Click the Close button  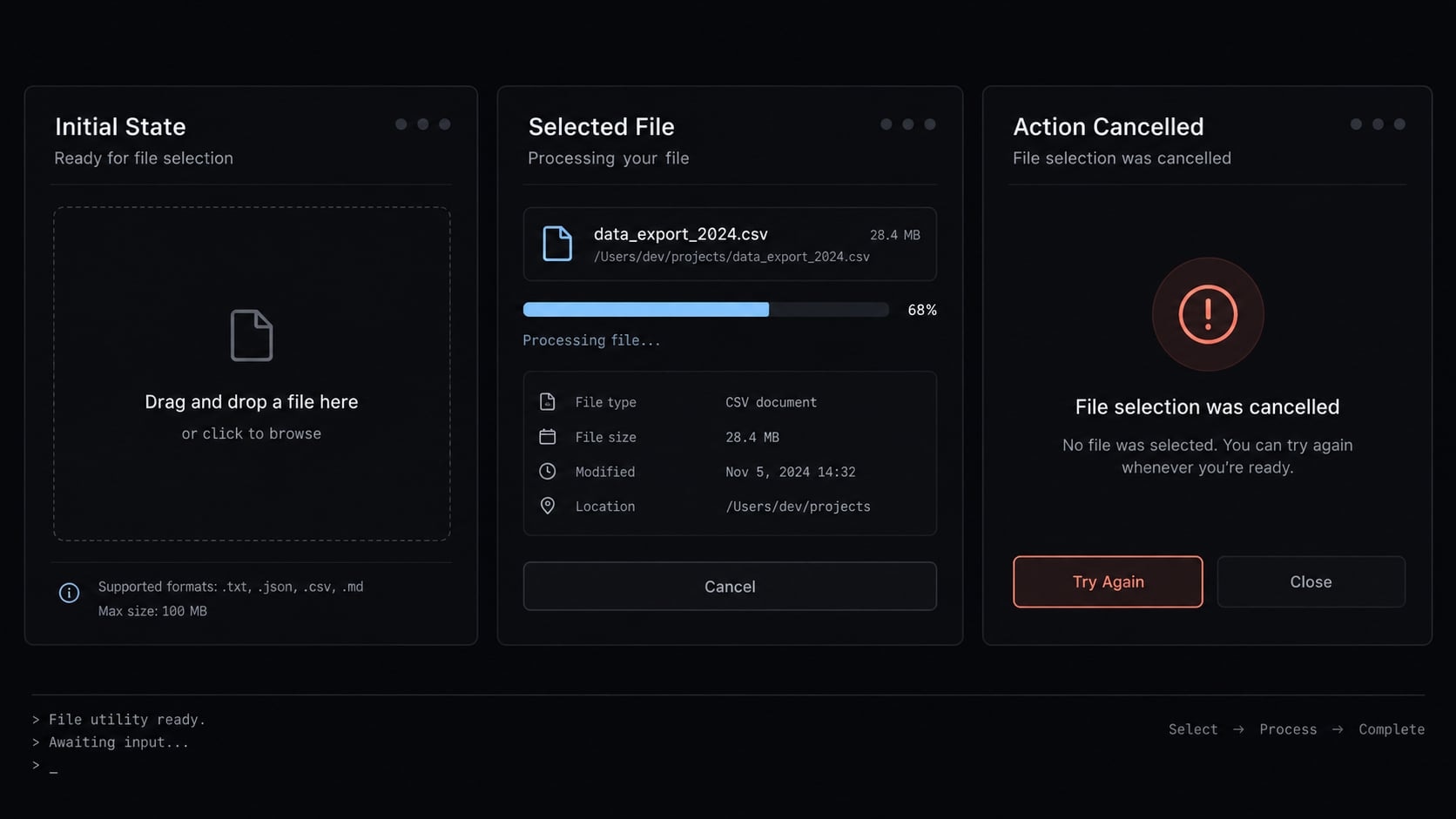1311,581
